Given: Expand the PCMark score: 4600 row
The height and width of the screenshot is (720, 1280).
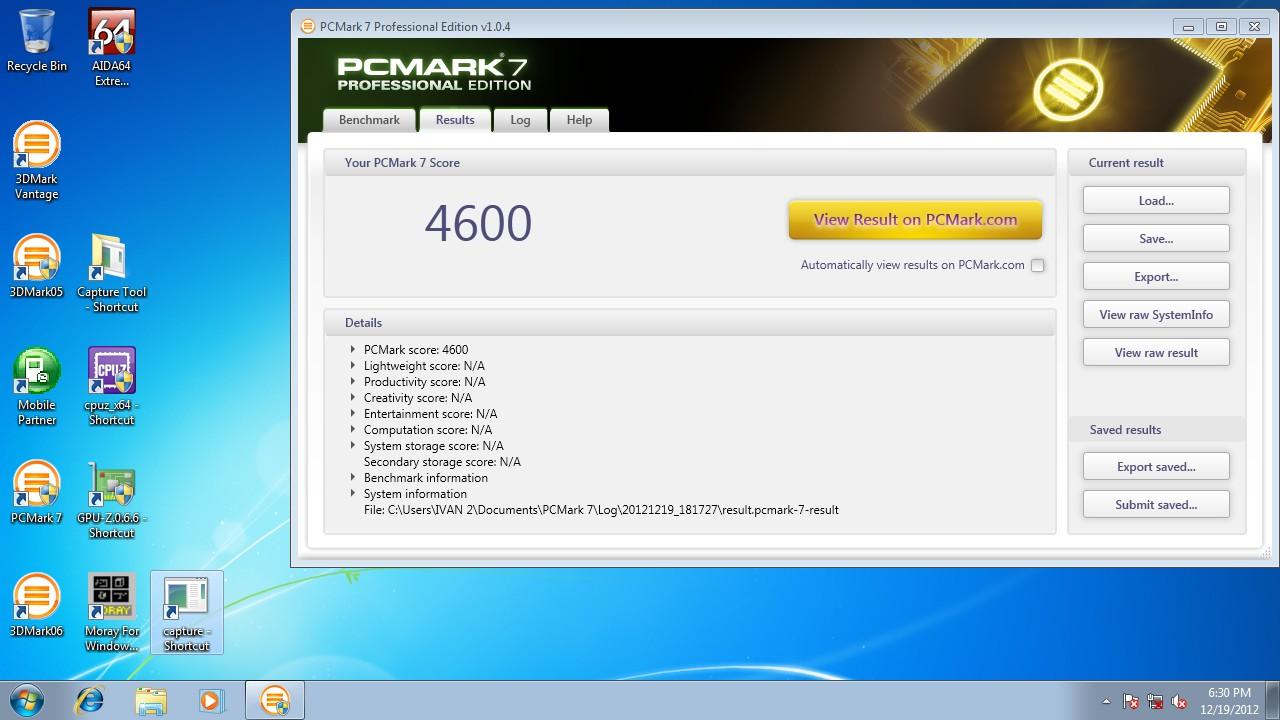Looking at the screenshot, I should tap(353, 350).
